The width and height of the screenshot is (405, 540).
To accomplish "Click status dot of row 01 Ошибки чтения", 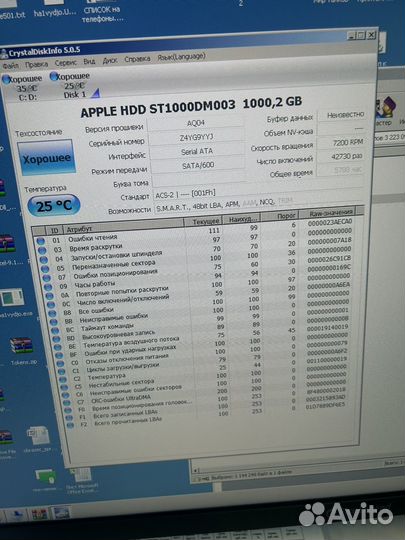I will (41, 241).
